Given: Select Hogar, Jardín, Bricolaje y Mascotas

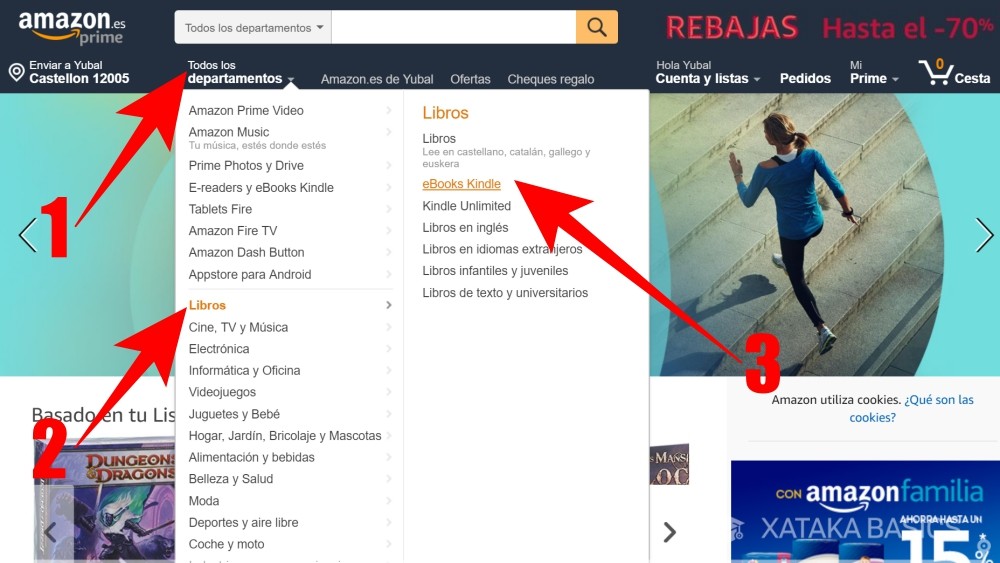Looking at the screenshot, I should pyautogui.click(x=284, y=436).
